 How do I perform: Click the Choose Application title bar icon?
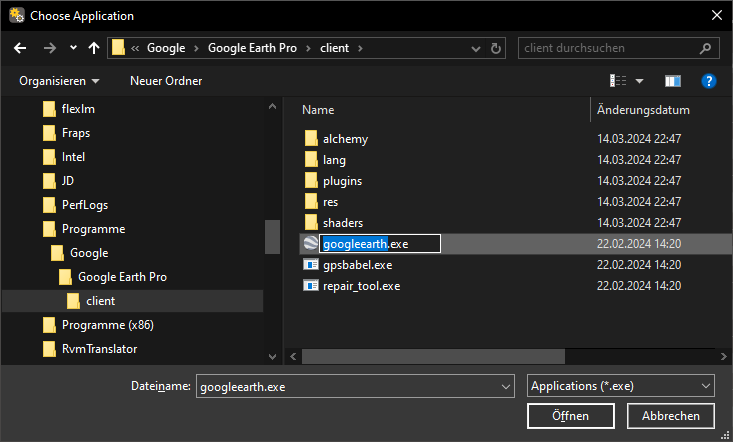[17, 15]
